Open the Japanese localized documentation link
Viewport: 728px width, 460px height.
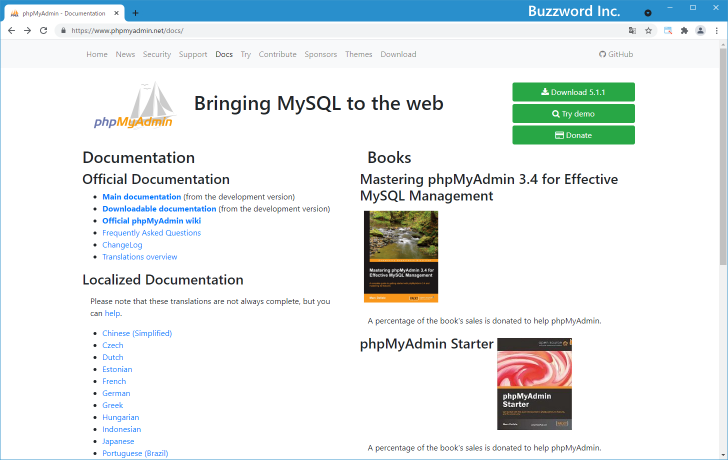pos(120,441)
